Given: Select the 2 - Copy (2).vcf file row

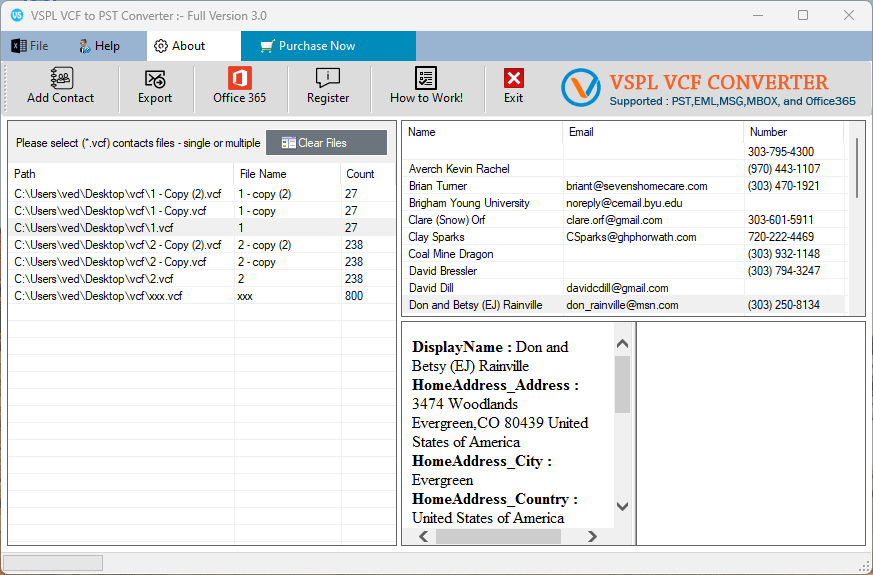Looking at the screenshot, I should [x=202, y=245].
